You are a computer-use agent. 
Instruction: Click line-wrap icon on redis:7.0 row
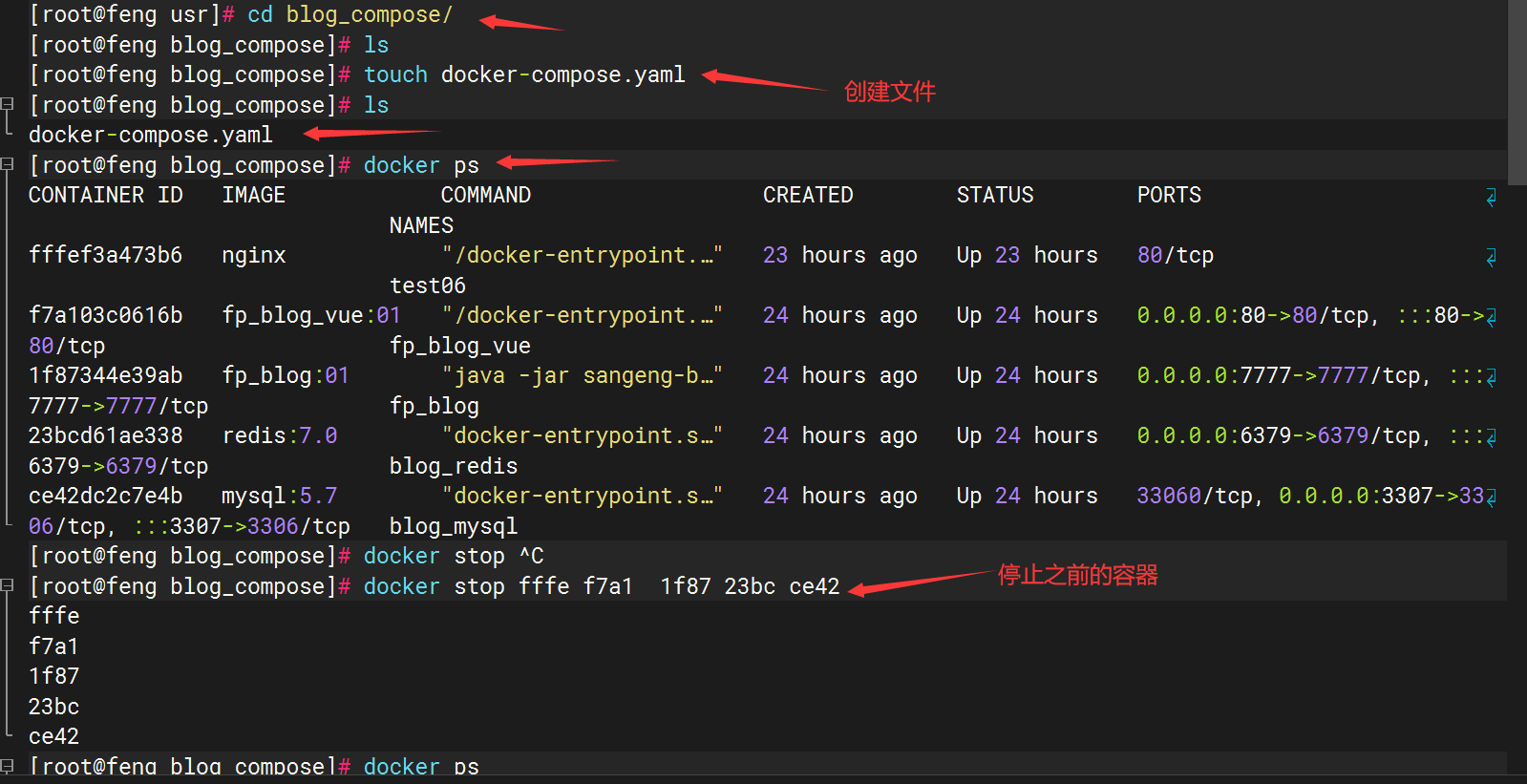1491,437
